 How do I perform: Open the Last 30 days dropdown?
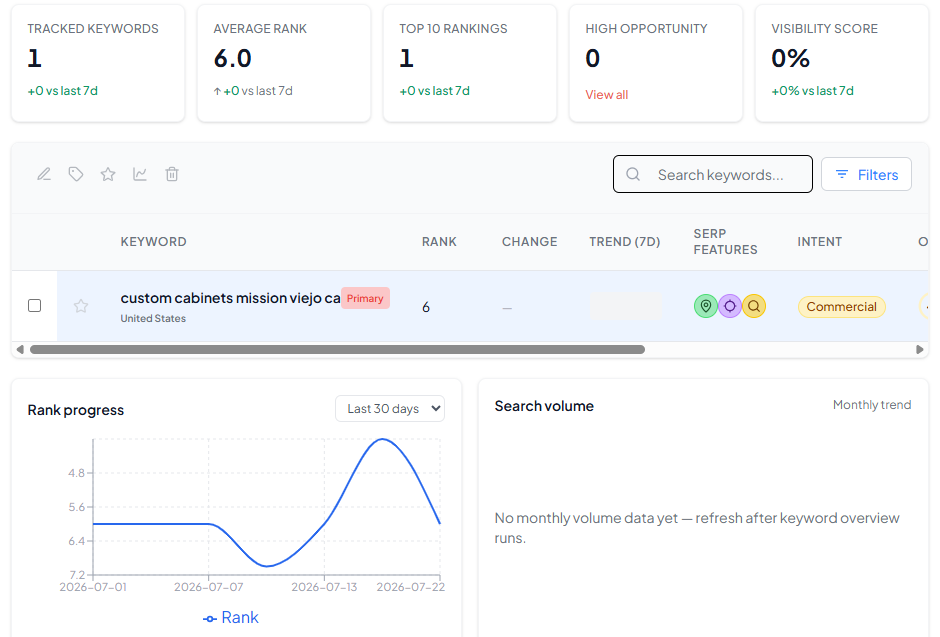[x=390, y=409]
